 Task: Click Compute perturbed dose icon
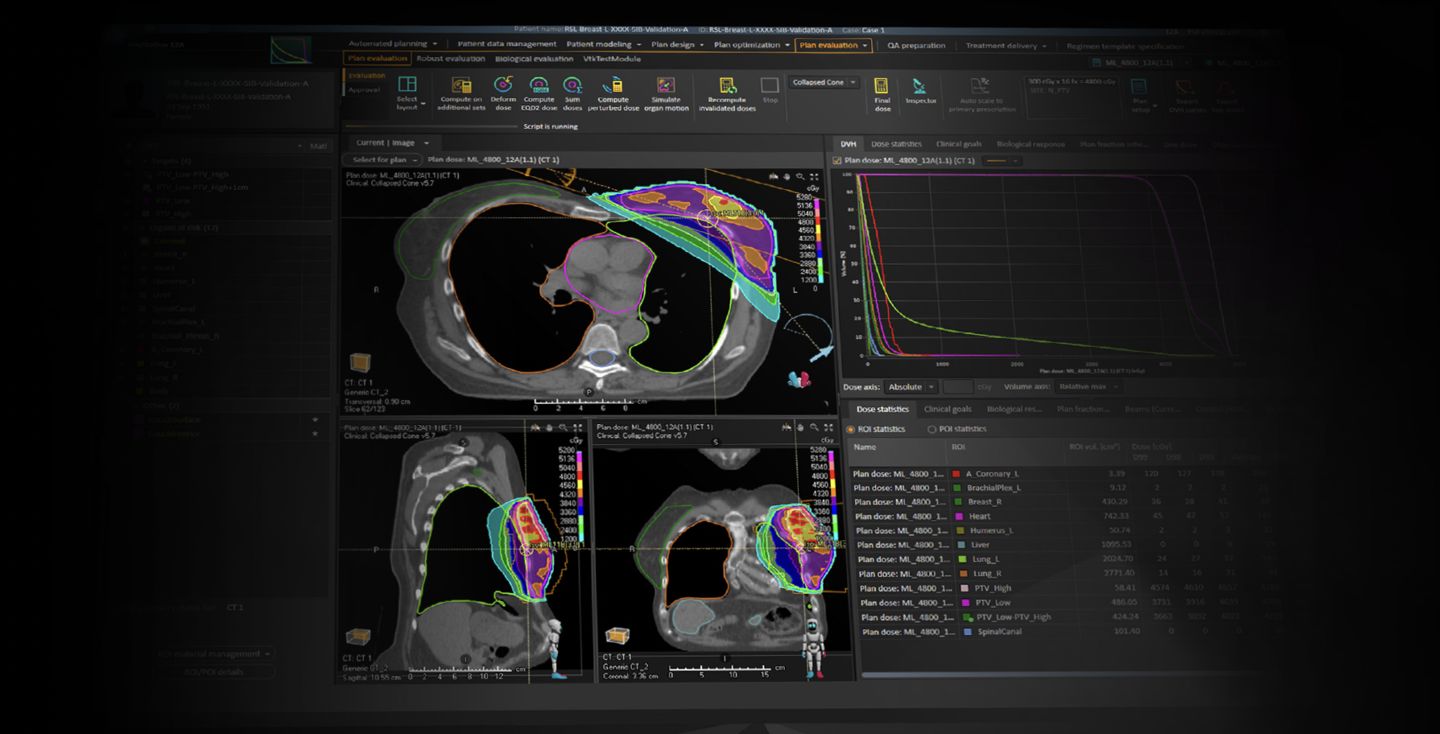(613, 86)
